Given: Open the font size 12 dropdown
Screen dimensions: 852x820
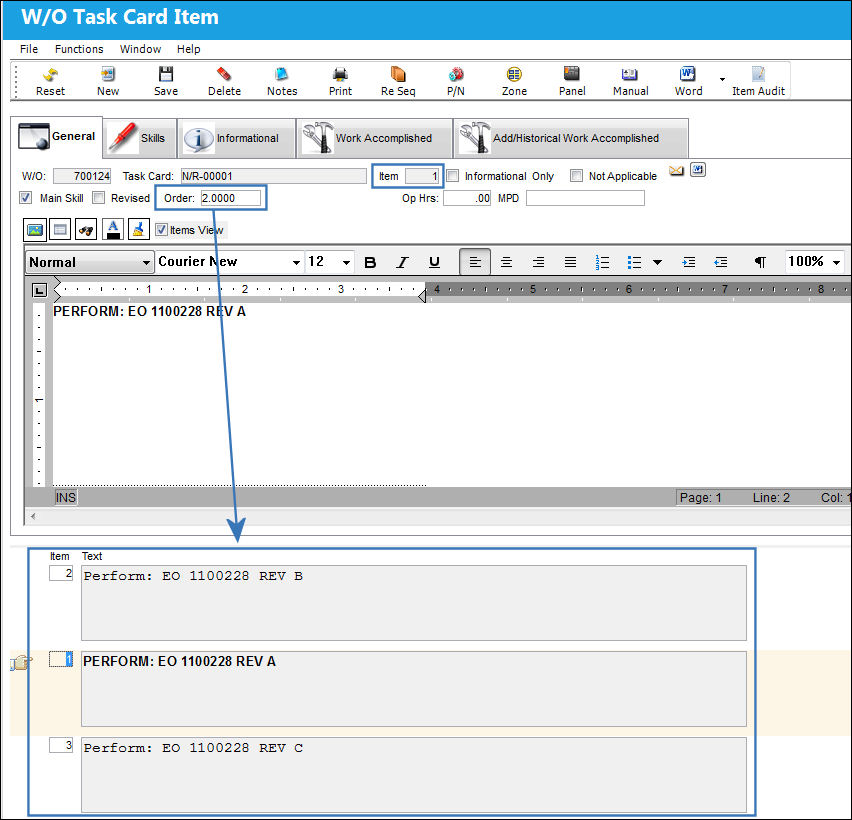Looking at the screenshot, I should [346, 262].
